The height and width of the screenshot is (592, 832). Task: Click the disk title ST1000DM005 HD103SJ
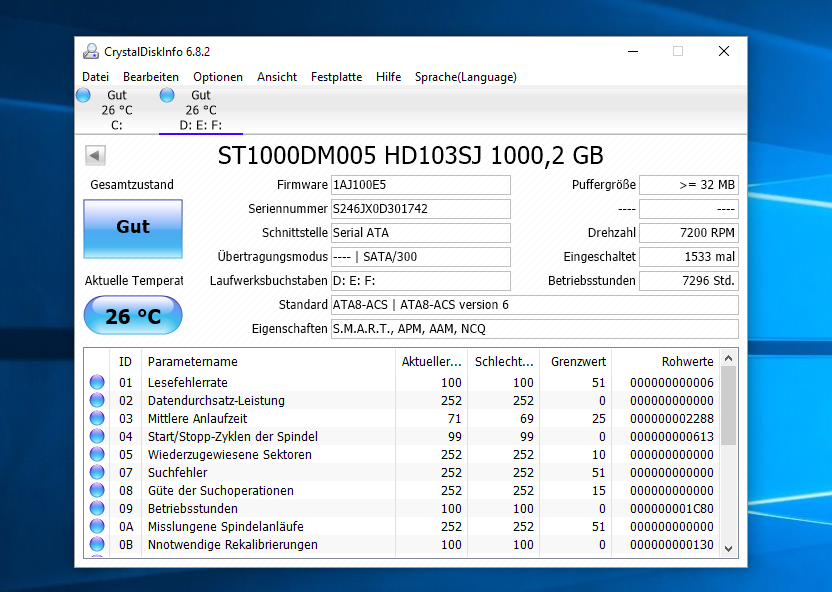(x=410, y=155)
